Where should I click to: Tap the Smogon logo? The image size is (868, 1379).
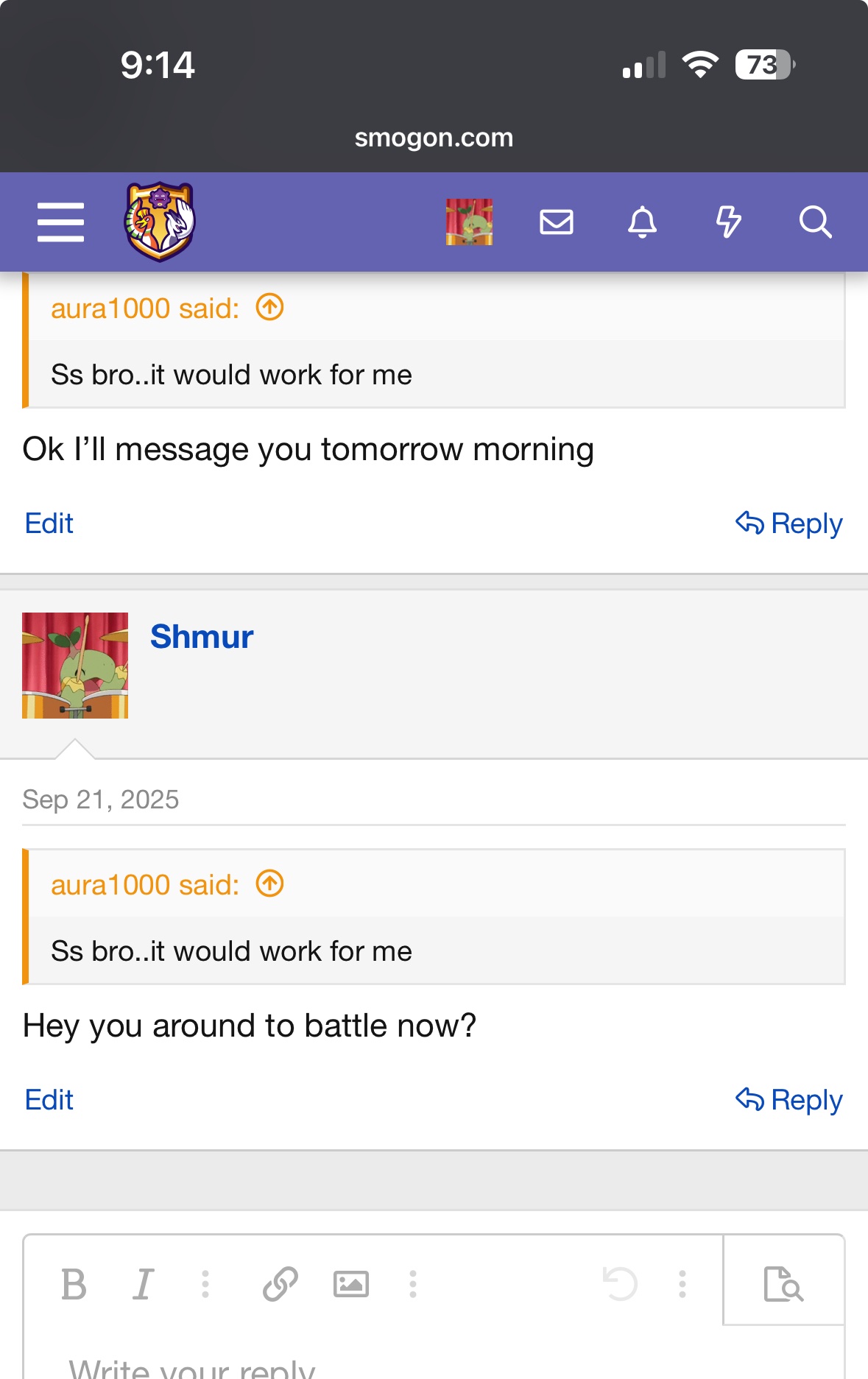pos(159,222)
